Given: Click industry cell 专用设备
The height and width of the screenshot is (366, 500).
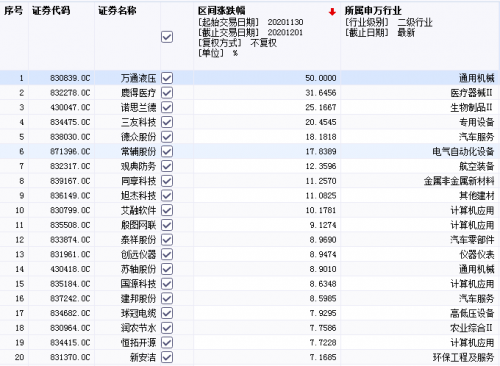Looking at the screenshot, I should (477, 122).
